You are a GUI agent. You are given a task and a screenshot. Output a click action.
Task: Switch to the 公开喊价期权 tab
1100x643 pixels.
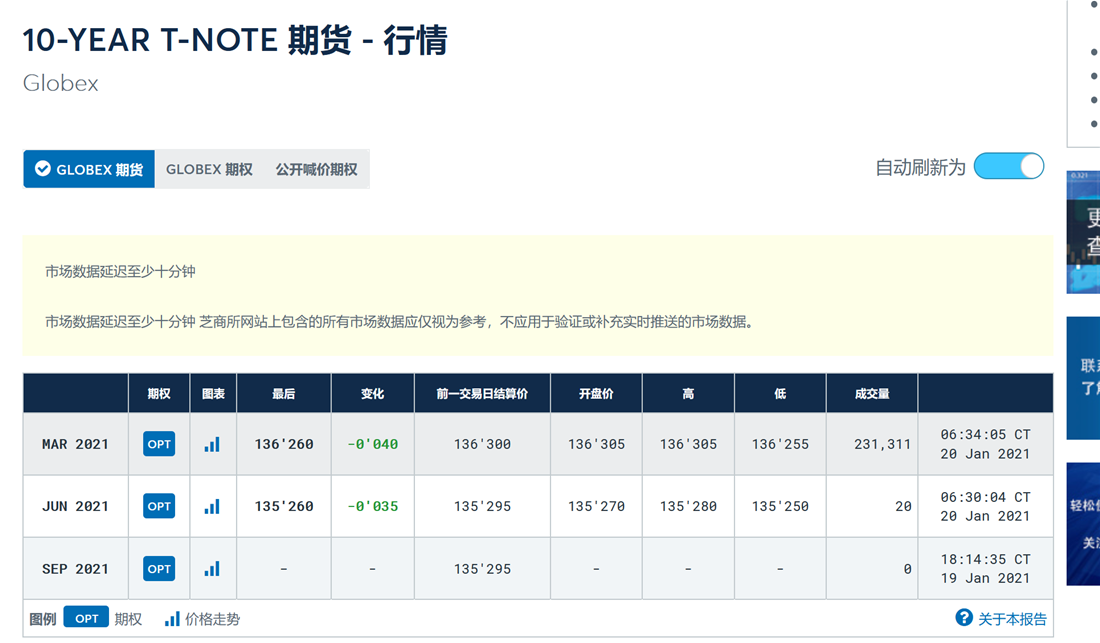(x=316, y=170)
